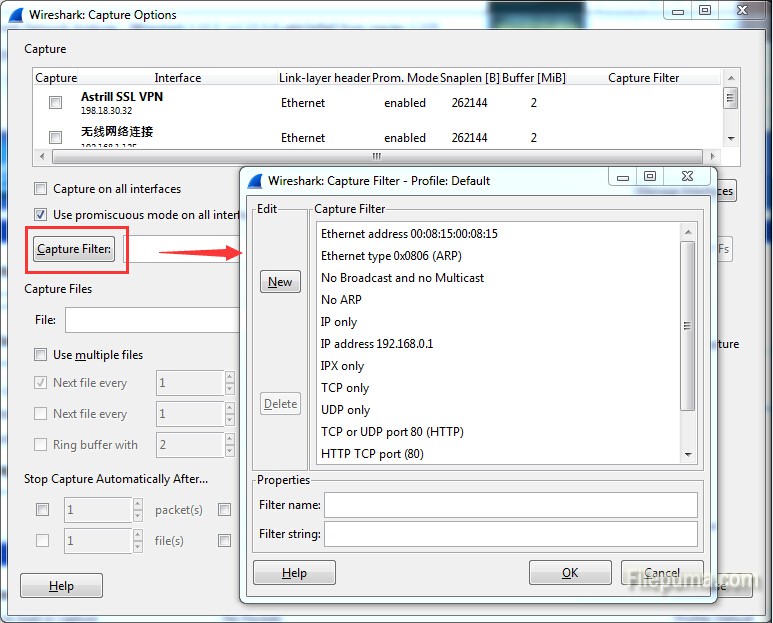Select the 'No ARP' filter entry
The height and width of the screenshot is (623, 773).
[x=341, y=299]
